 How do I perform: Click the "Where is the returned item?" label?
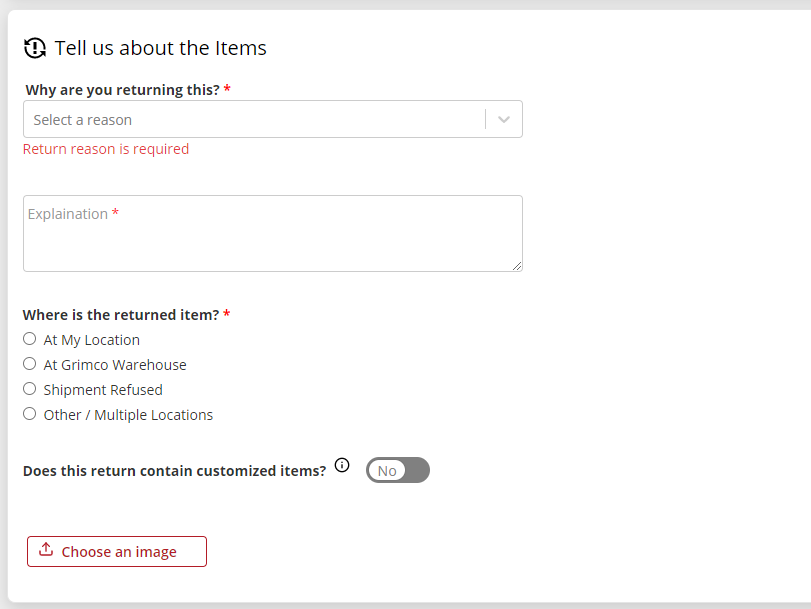[x=120, y=315]
